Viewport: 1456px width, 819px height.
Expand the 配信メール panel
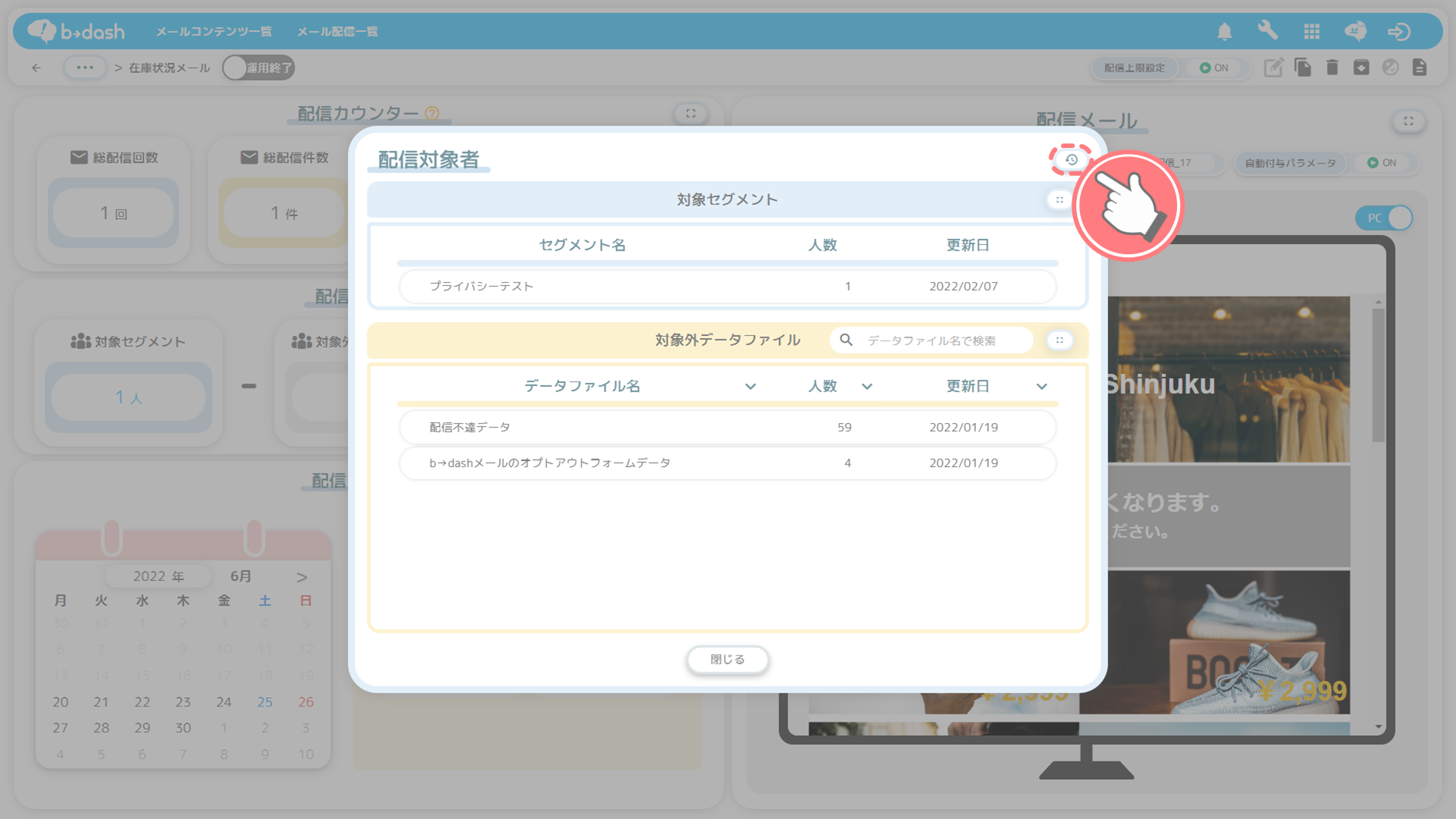tap(1408, 121)
